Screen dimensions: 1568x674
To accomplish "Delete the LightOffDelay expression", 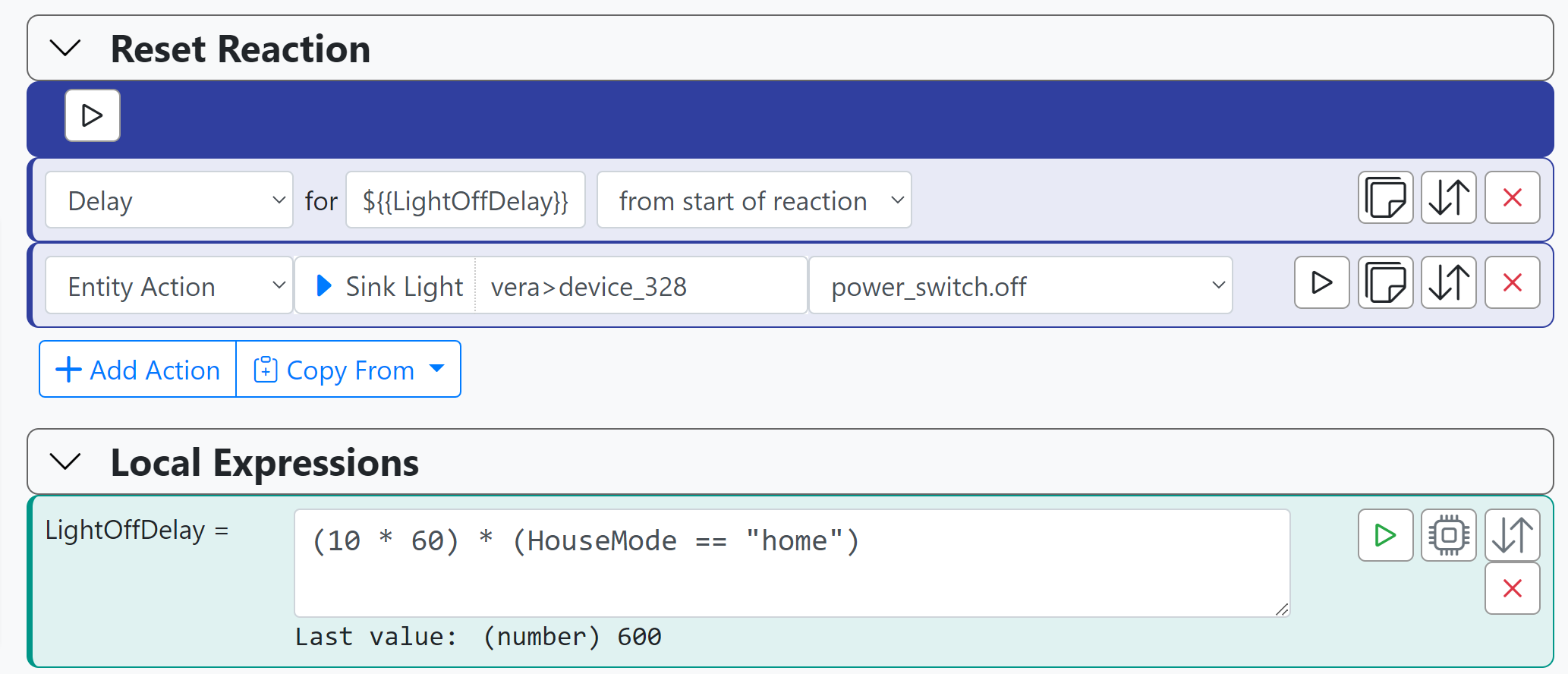I will coord(1512,588).
